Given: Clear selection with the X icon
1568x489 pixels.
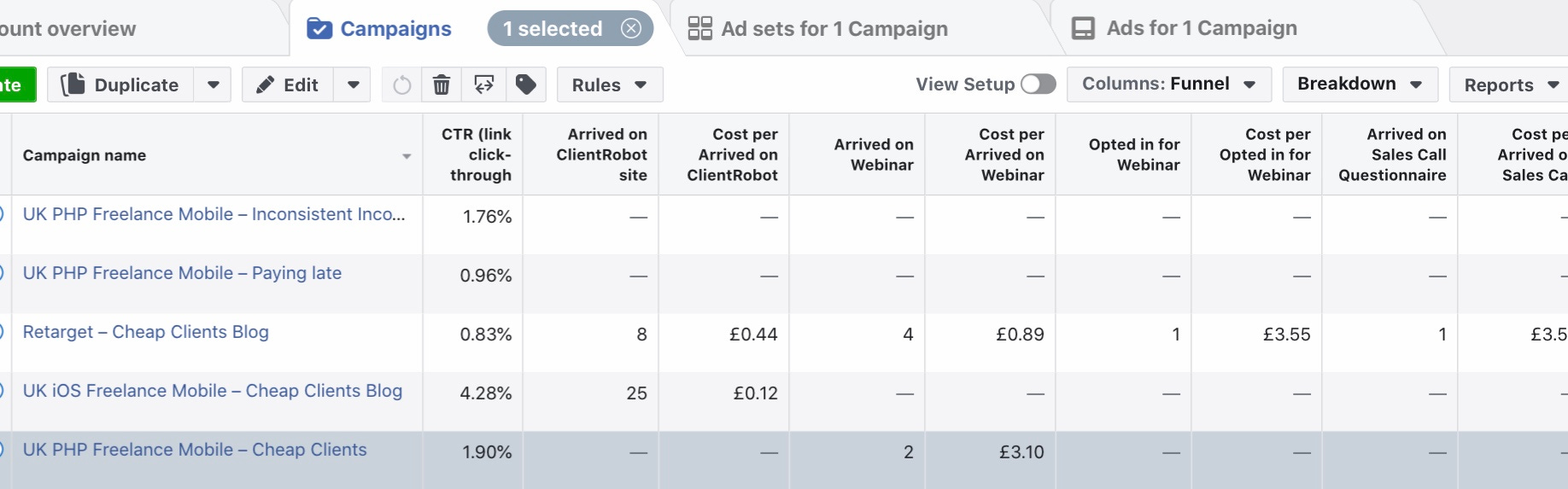Looking at the screenshot, I should (x=631, y=28).
